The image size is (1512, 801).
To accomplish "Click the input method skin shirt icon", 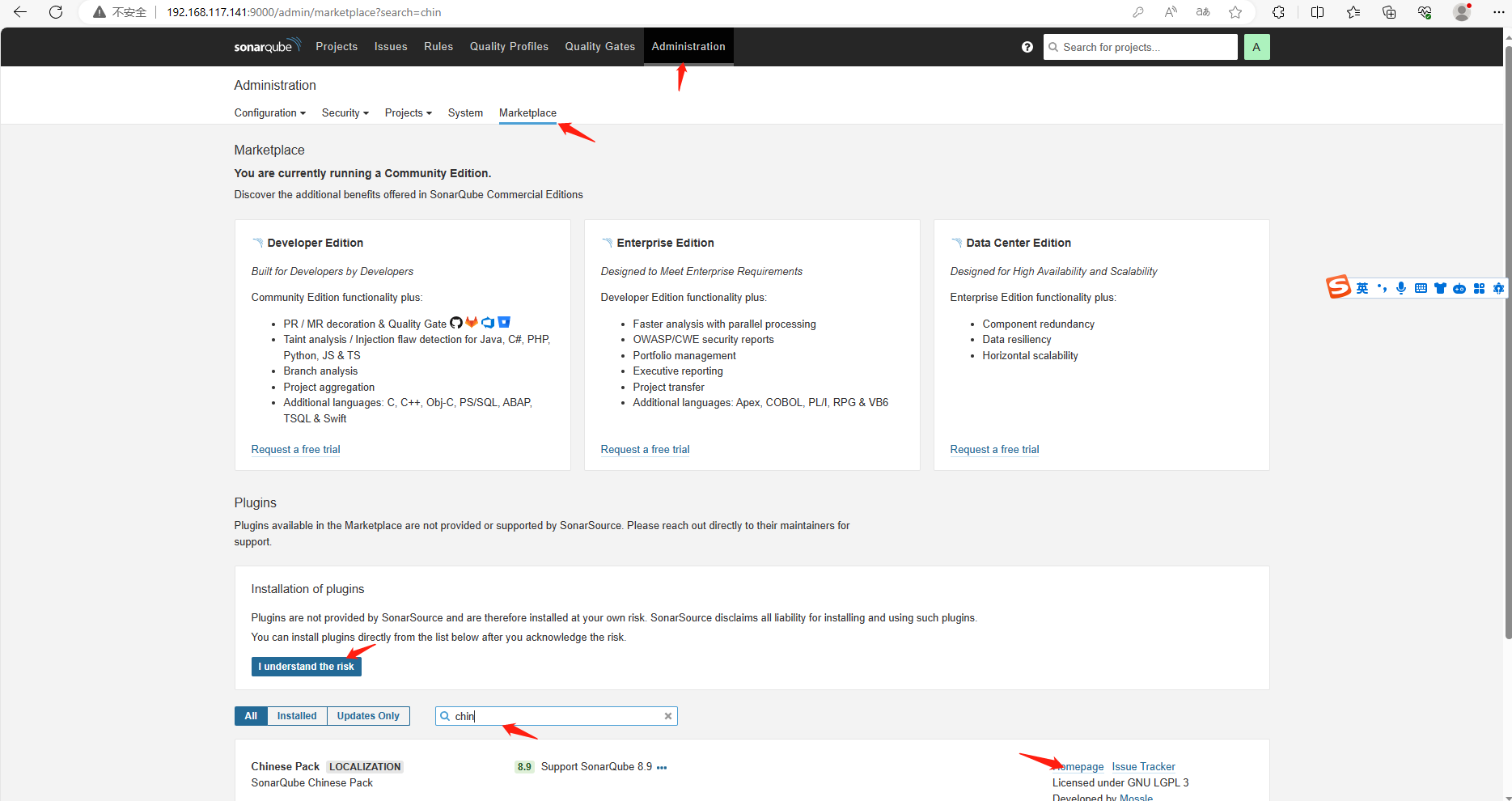I will click(1440, 288).
